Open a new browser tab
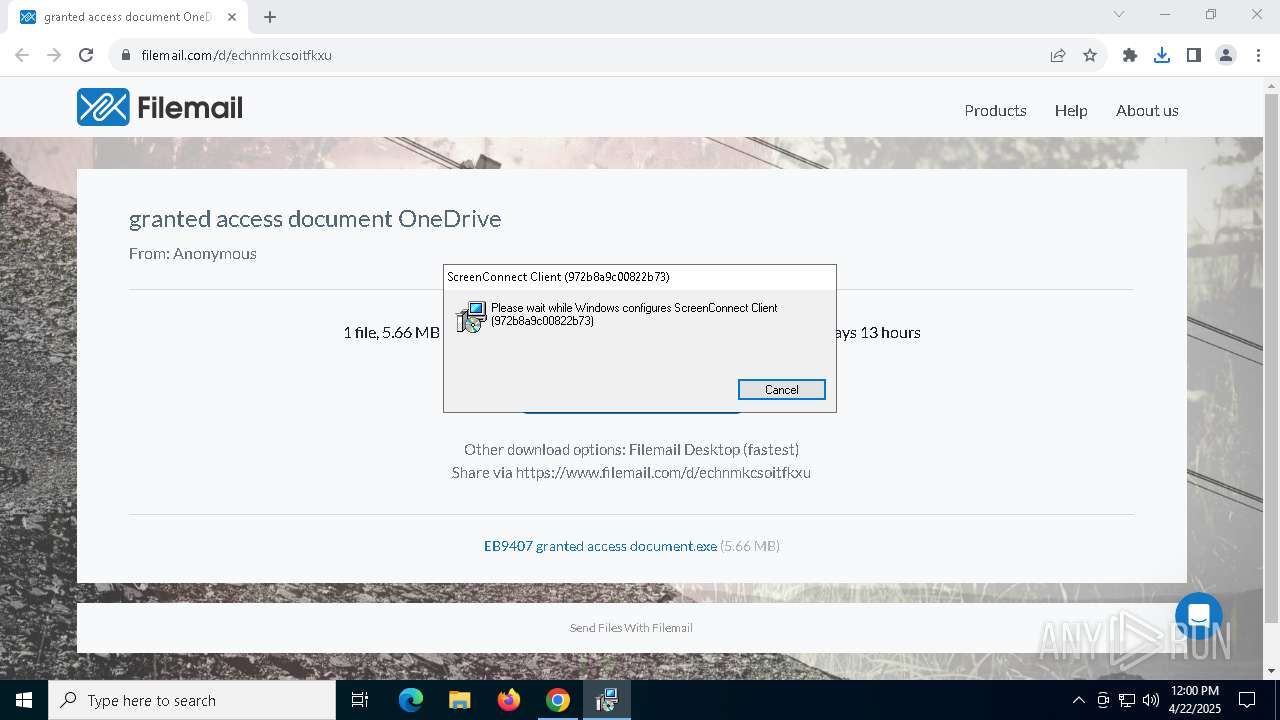The image size is (1280, 720). coord(270,17)
